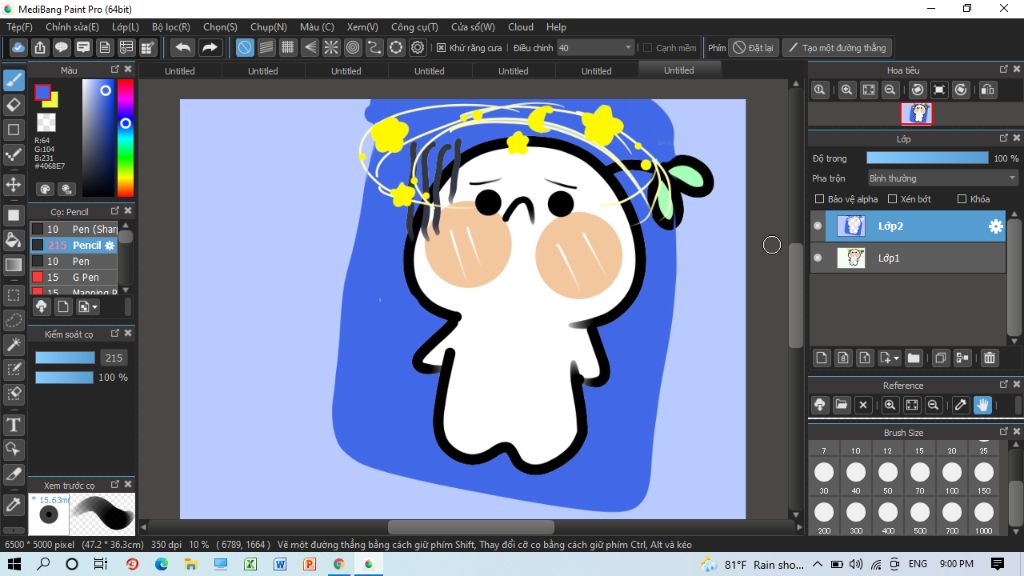Select the Pen (Sharp) brush
Image resolution: width=1024 pixels, height=576 pixels.
(x=74, y=229)
